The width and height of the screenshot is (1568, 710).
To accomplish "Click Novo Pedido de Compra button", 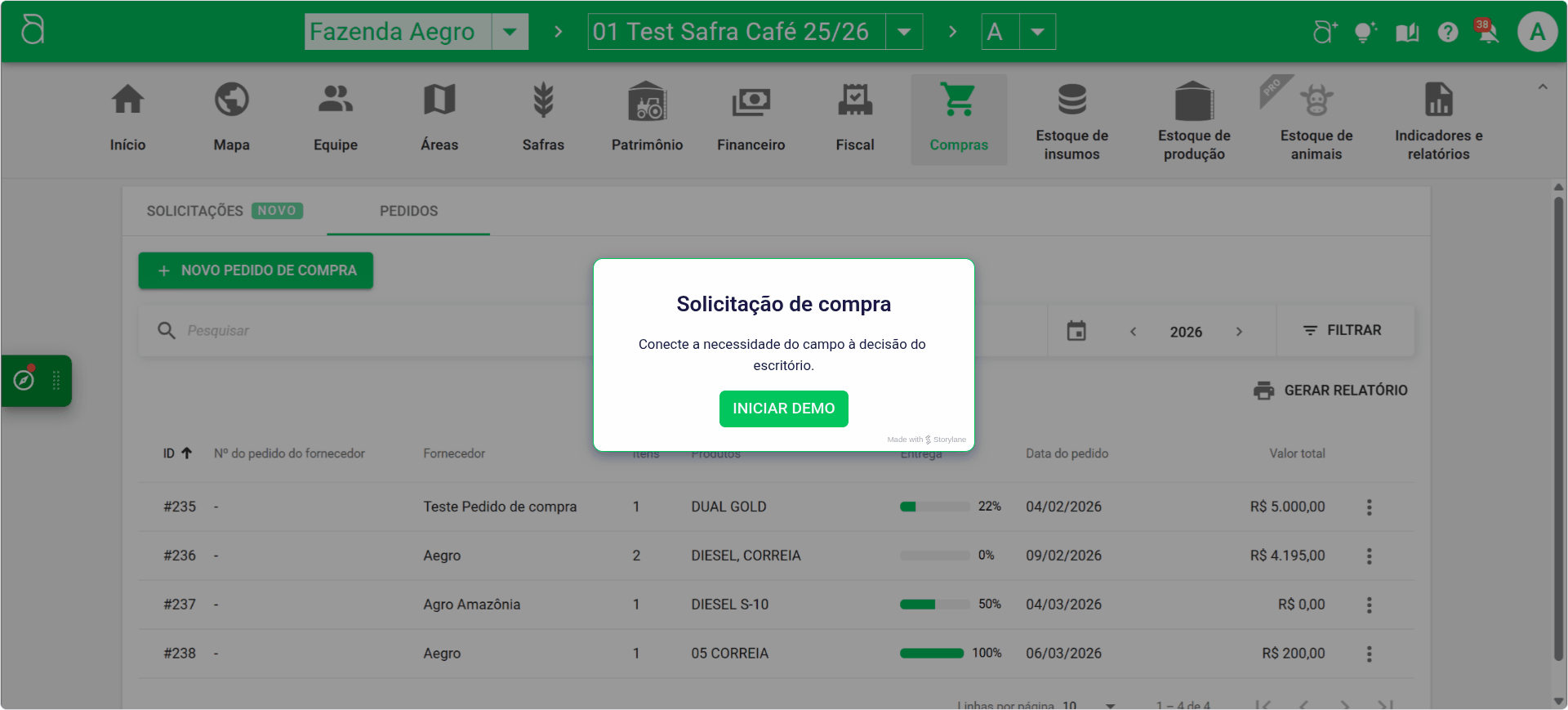I will click(256, 270).
